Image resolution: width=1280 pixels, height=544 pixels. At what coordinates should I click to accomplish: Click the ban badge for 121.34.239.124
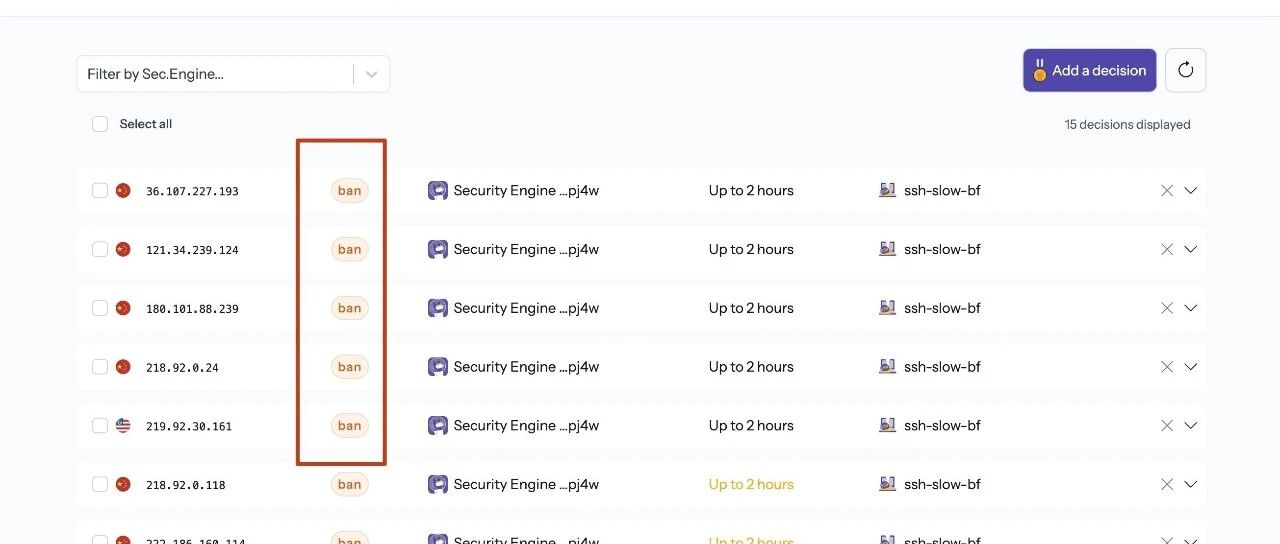[x=349, y=249]
